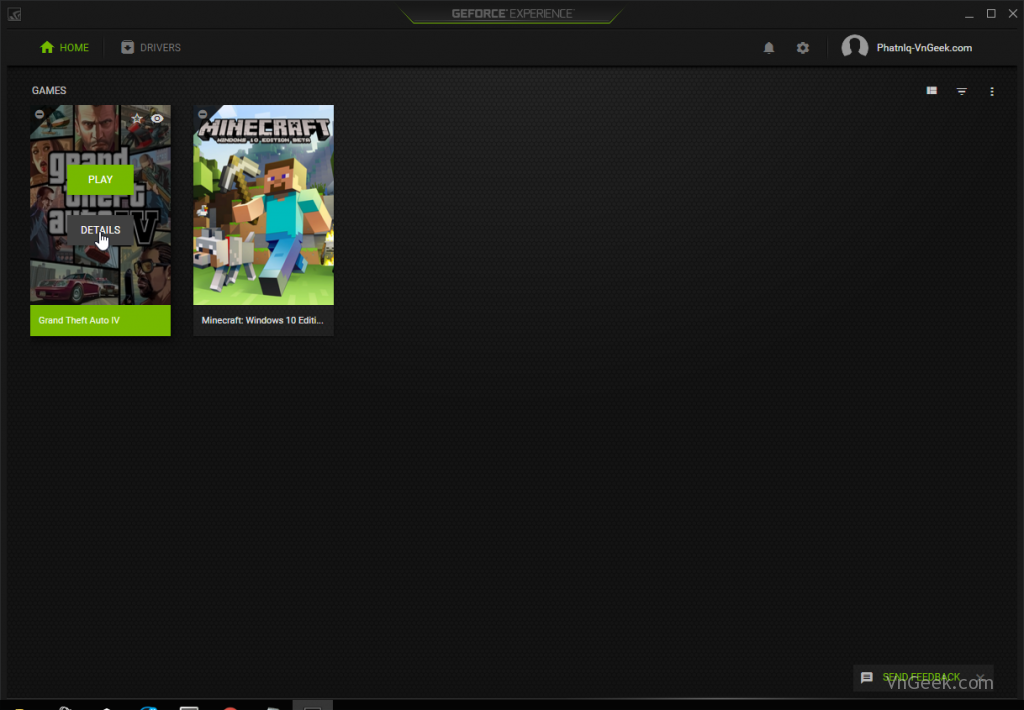This screenshot has width=1024, height=710.
Task: Go to the HOME tab
Action: 64,48
